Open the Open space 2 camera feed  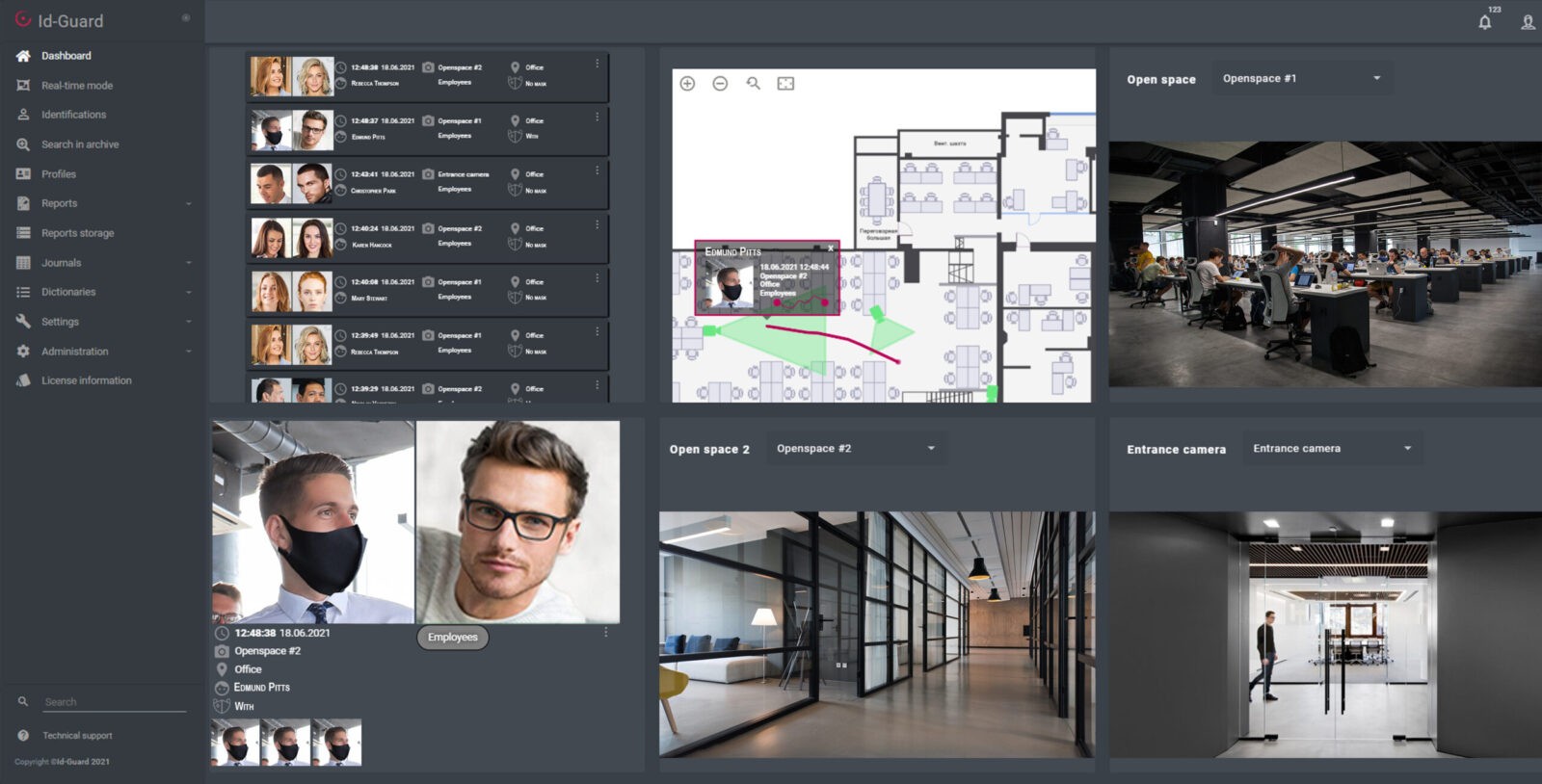[877, 634]
